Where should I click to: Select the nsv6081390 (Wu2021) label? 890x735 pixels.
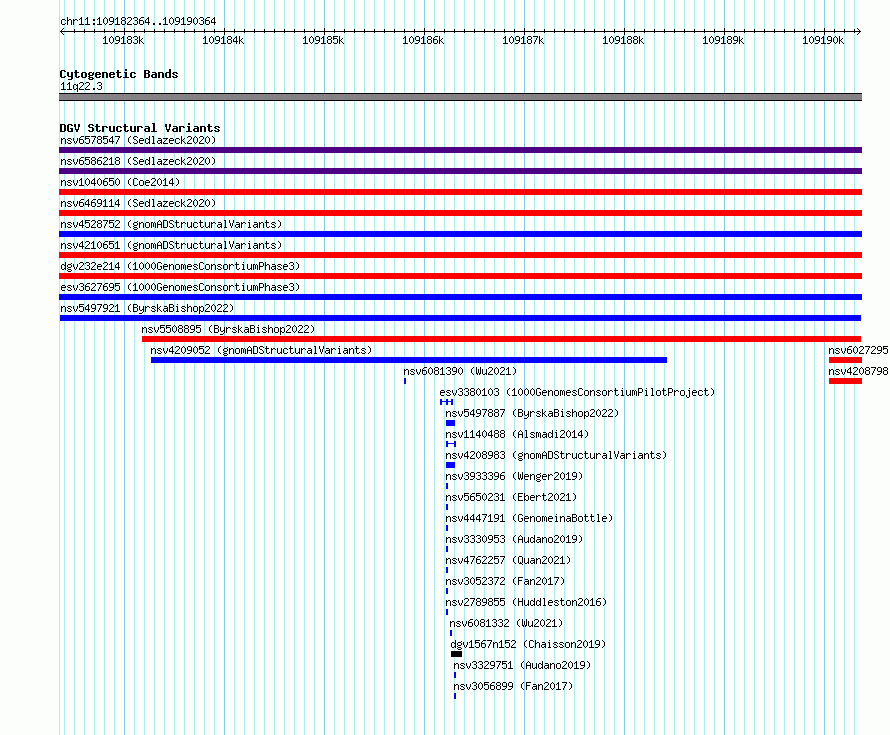[x=460, y=371]
